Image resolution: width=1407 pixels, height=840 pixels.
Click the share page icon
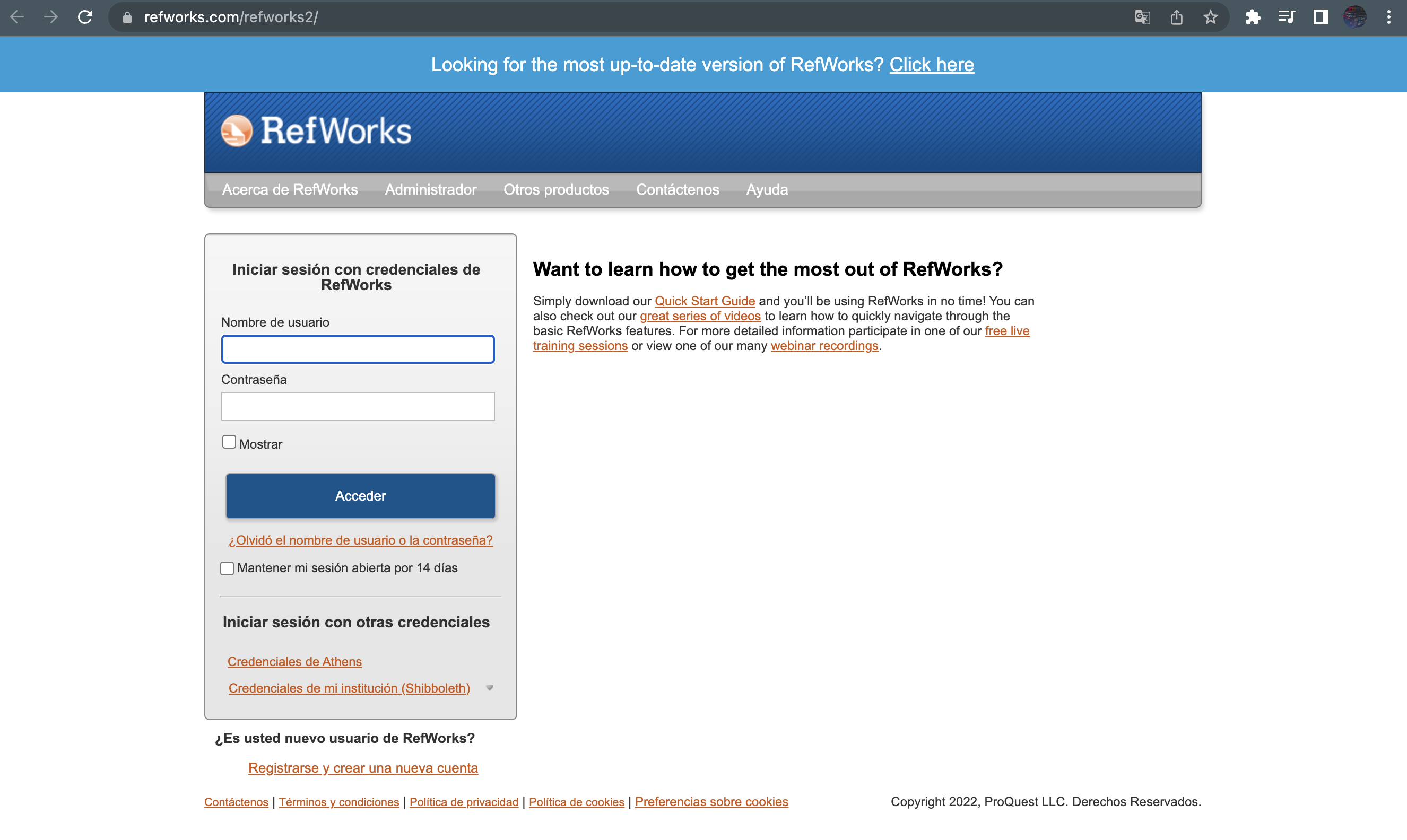click(x=1177, y=17)
